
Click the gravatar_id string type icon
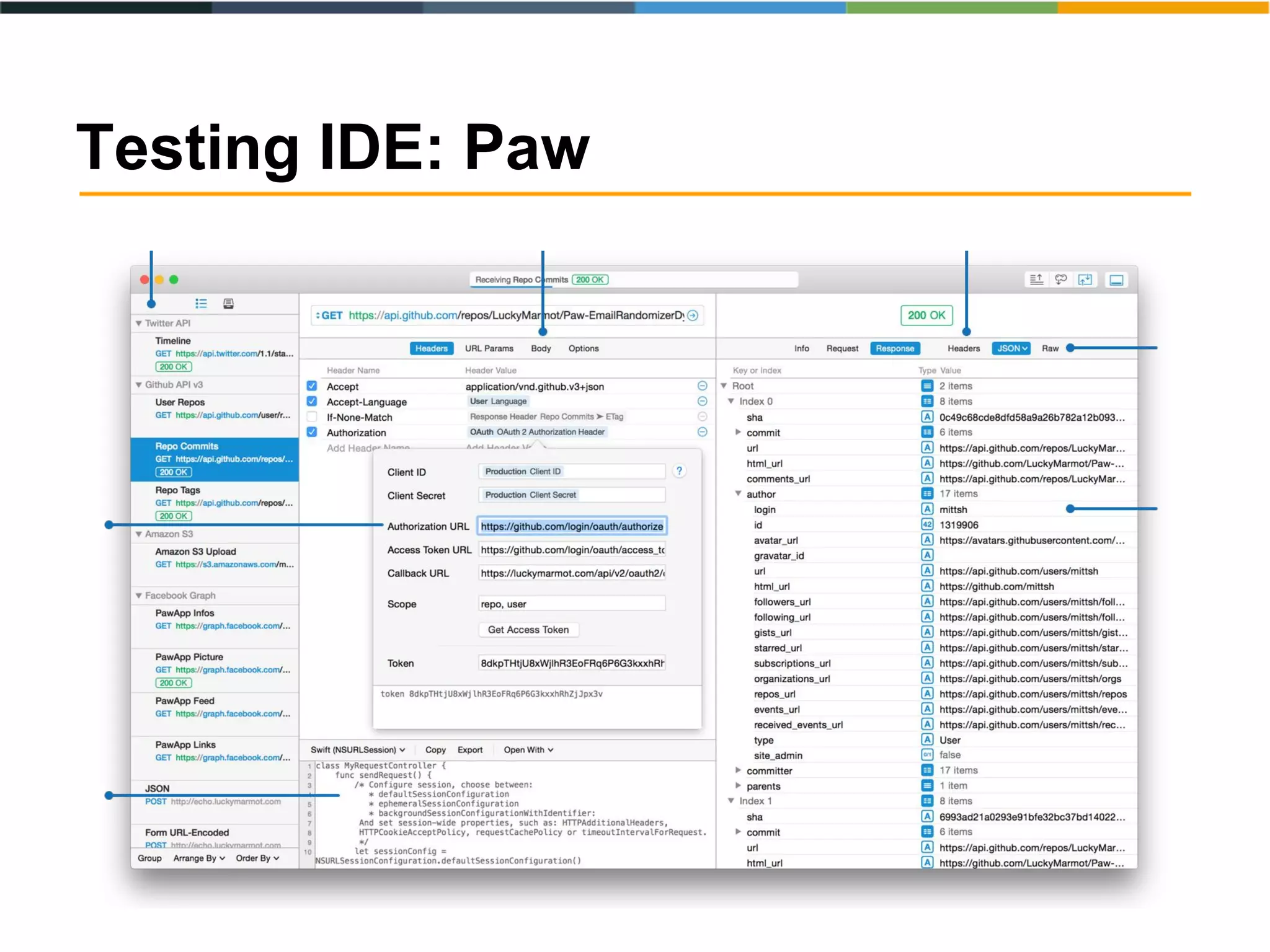927,555
